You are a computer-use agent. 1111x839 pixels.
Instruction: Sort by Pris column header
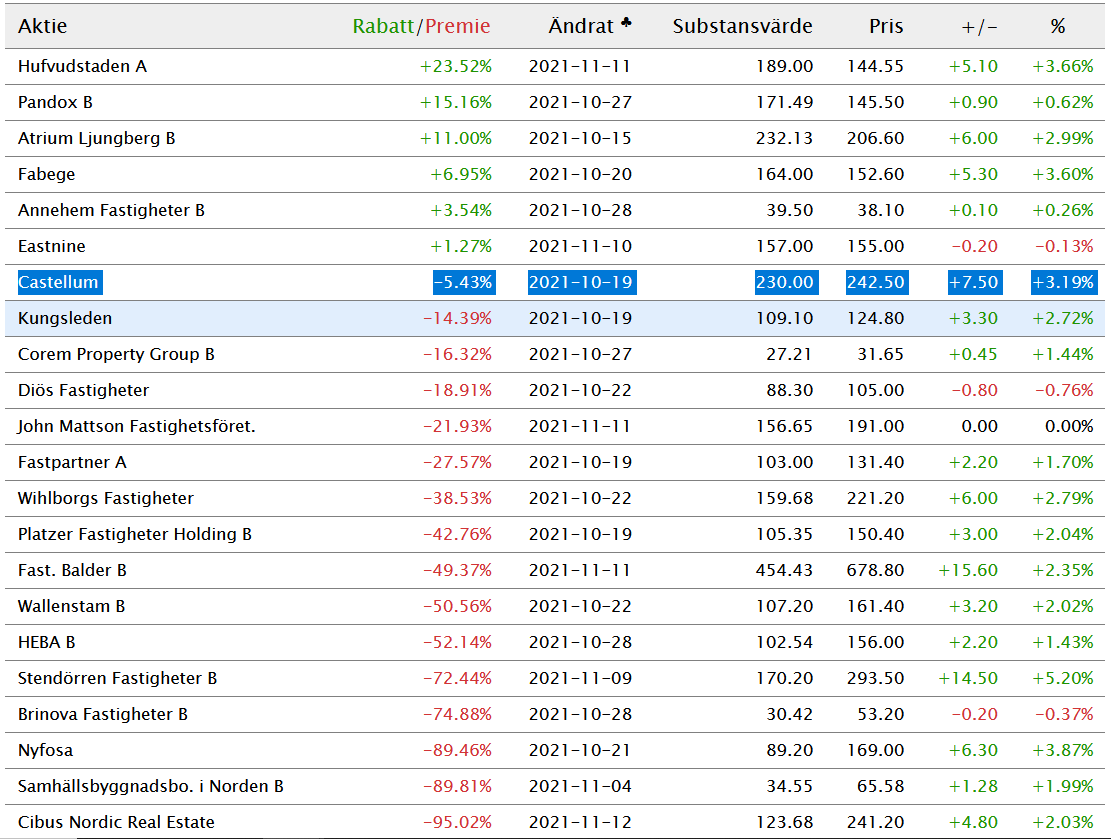click(886, 26)
